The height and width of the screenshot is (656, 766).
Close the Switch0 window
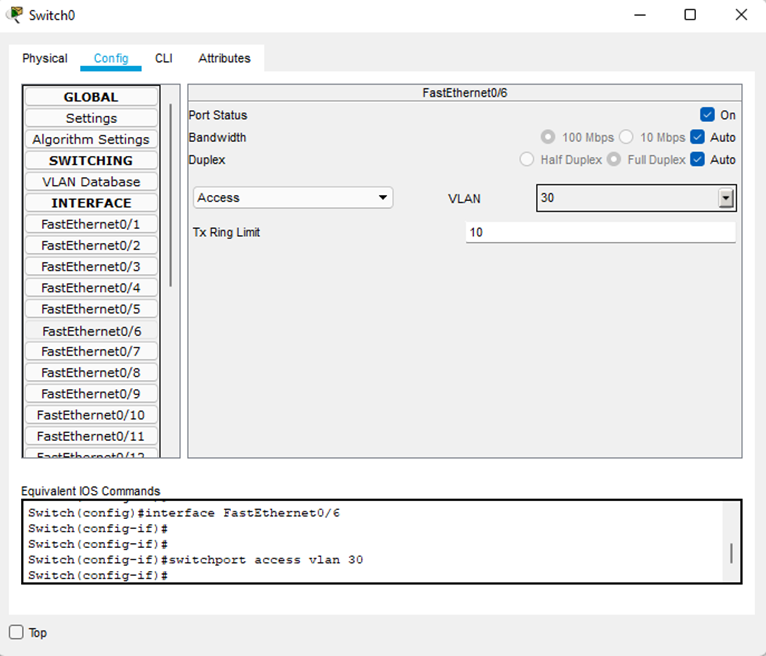coord(741,15)
